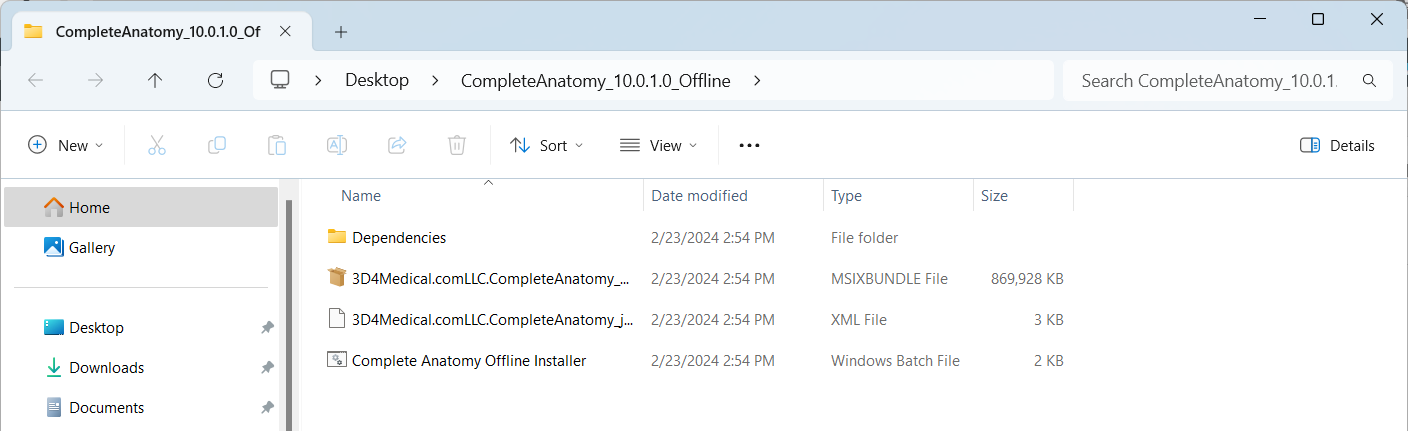Minimize the File Explorer window

pos(1258,19)
